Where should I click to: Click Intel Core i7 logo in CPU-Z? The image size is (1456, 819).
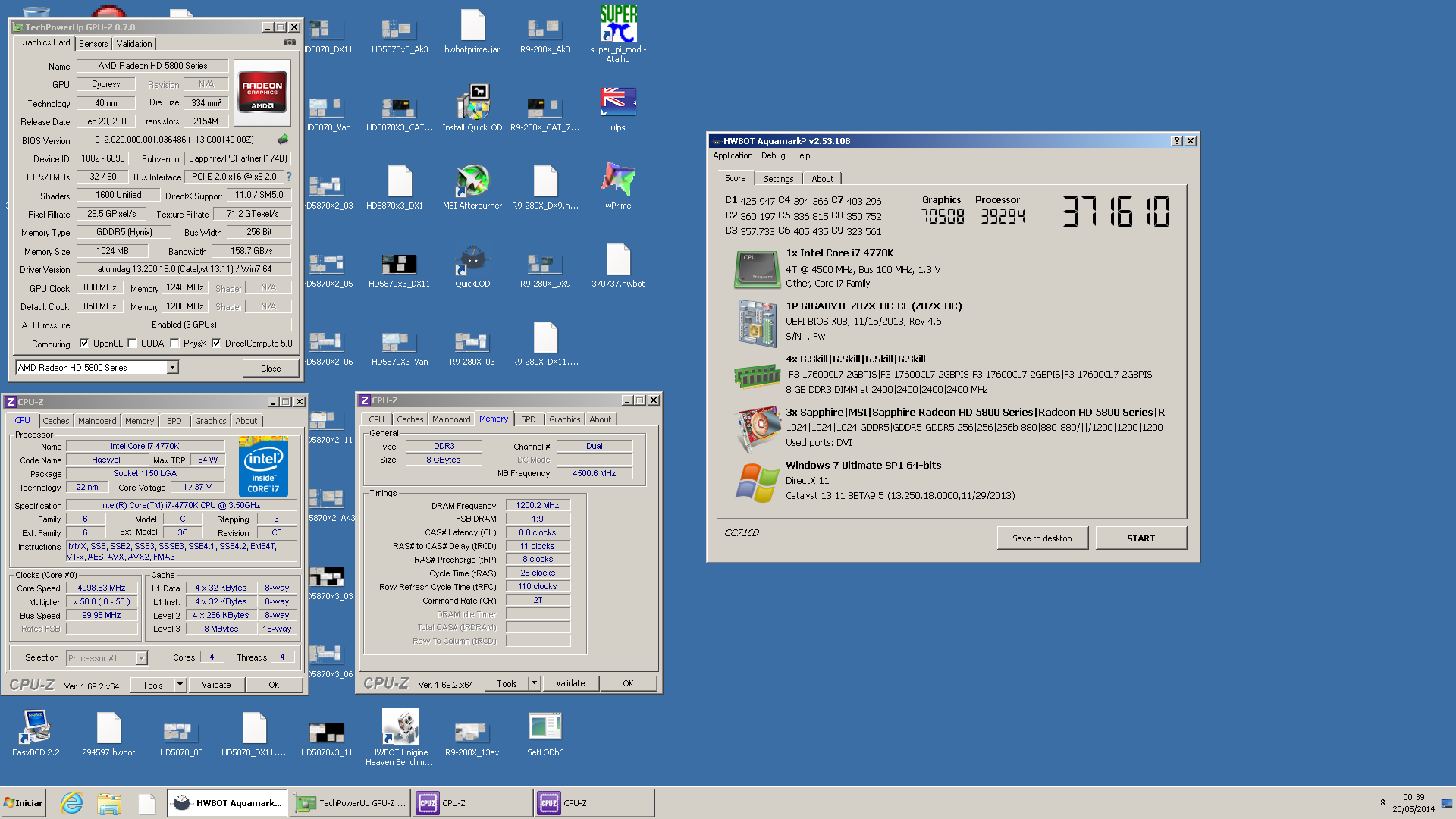coord(263,467)
